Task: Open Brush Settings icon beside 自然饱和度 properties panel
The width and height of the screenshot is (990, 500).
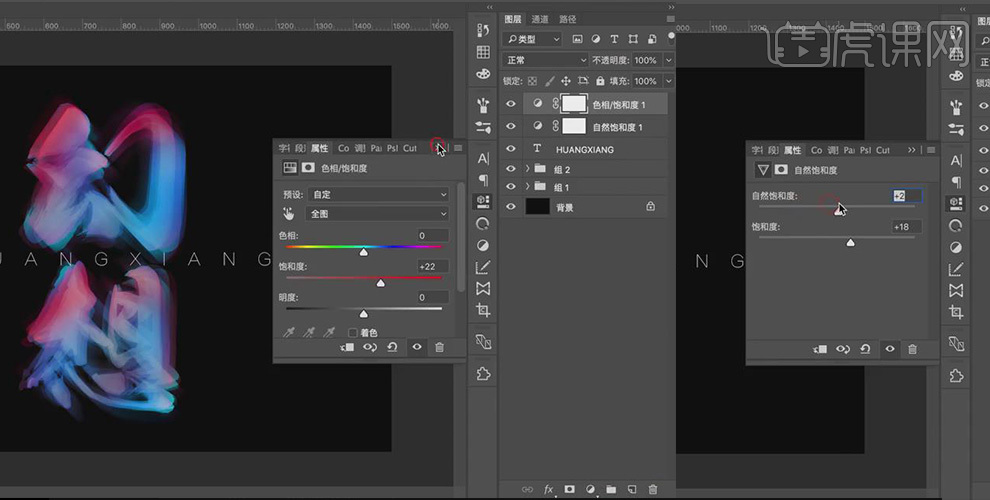Action: [956, 129]
